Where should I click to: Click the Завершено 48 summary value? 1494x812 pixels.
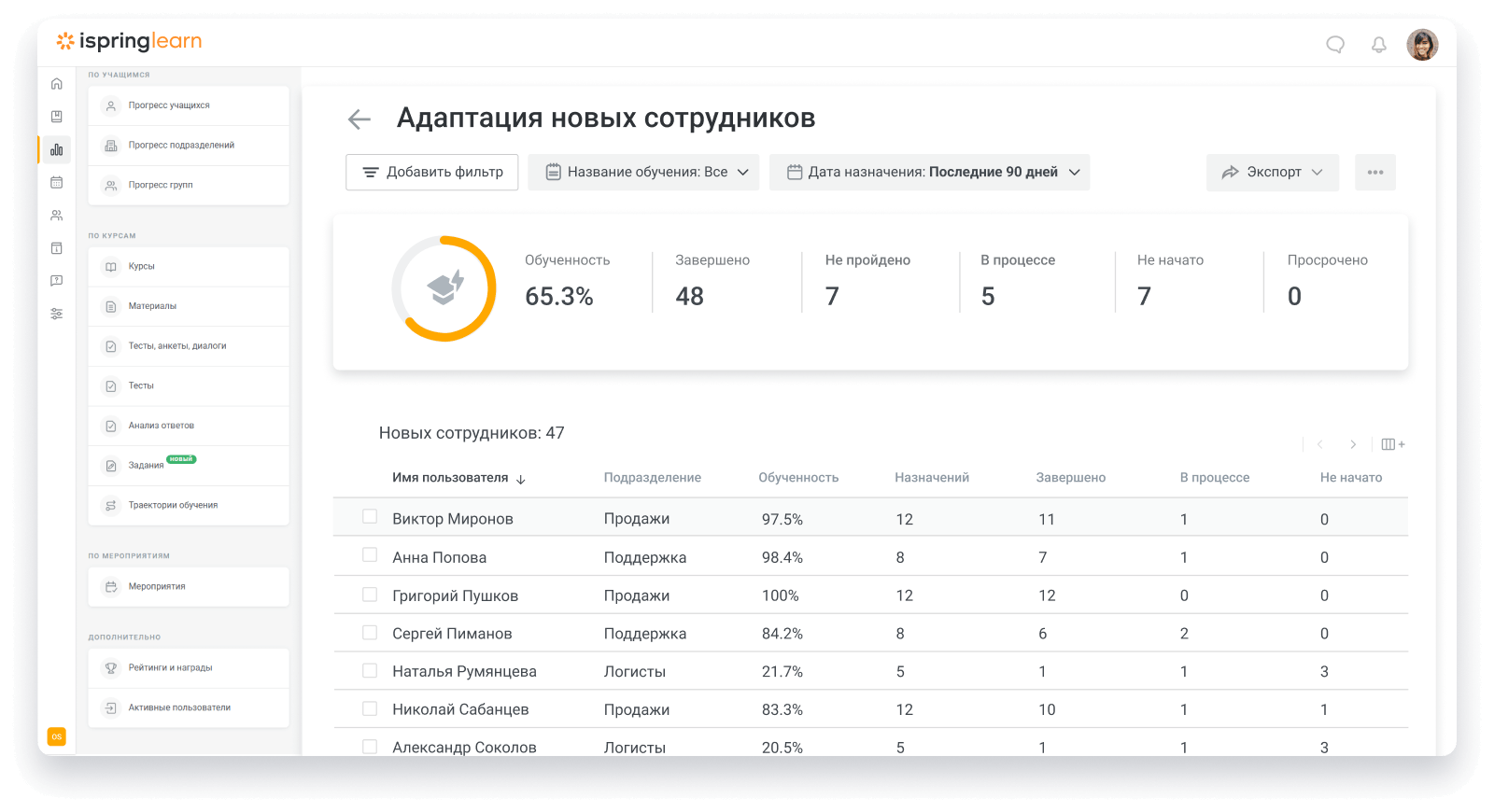pos(690,297)
